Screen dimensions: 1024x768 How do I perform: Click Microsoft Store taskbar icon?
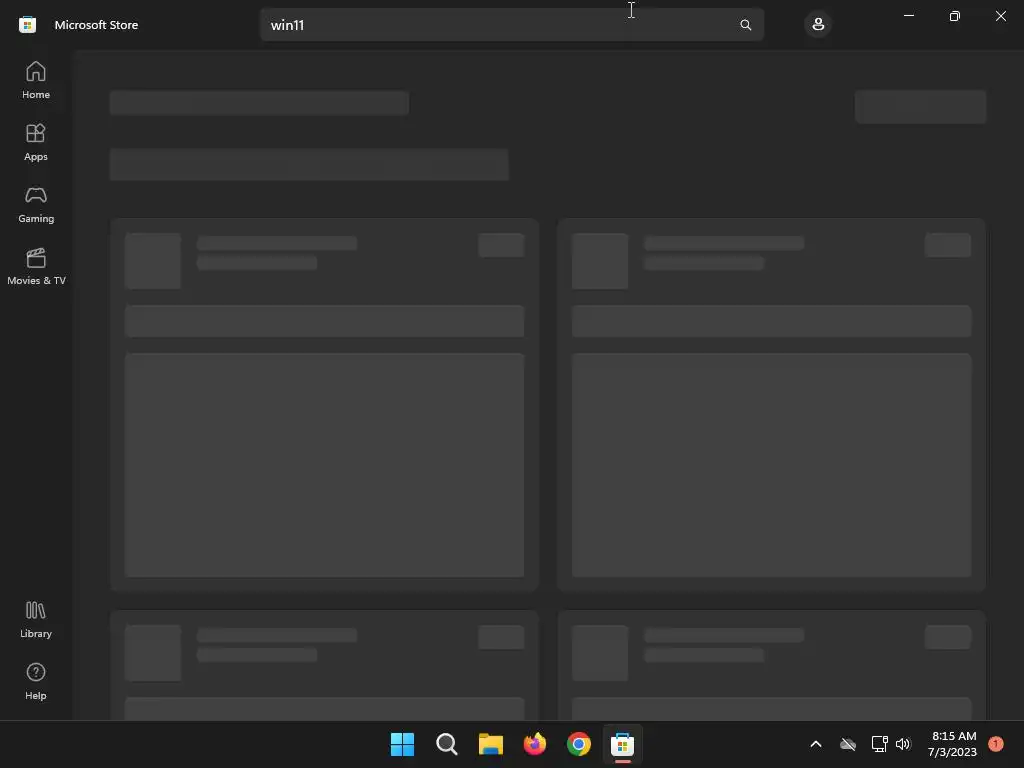[622, 744]
